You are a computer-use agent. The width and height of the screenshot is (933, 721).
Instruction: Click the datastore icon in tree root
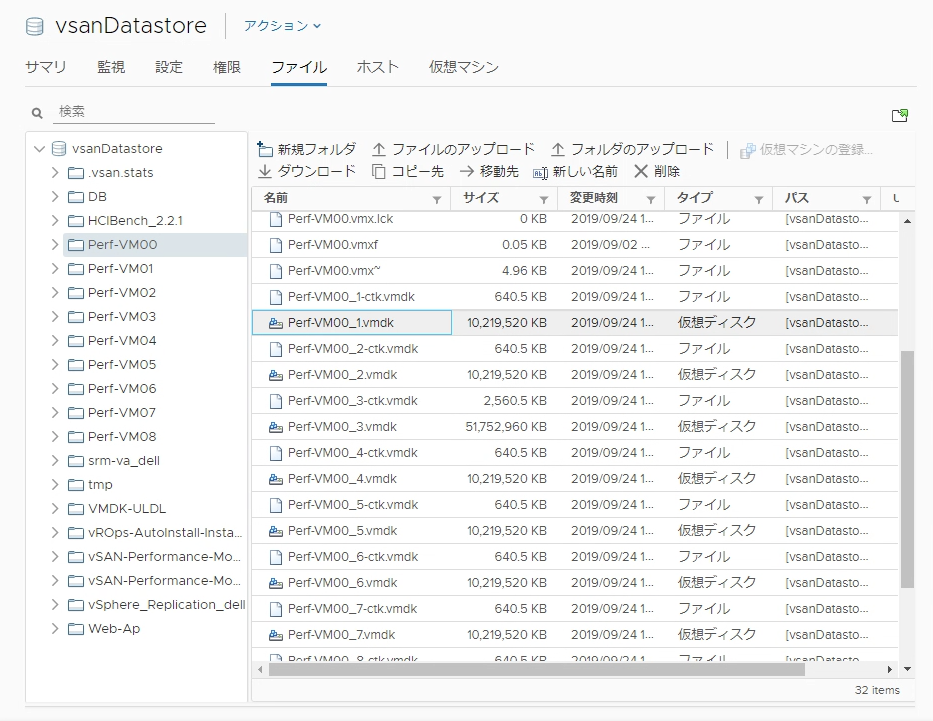59,149
